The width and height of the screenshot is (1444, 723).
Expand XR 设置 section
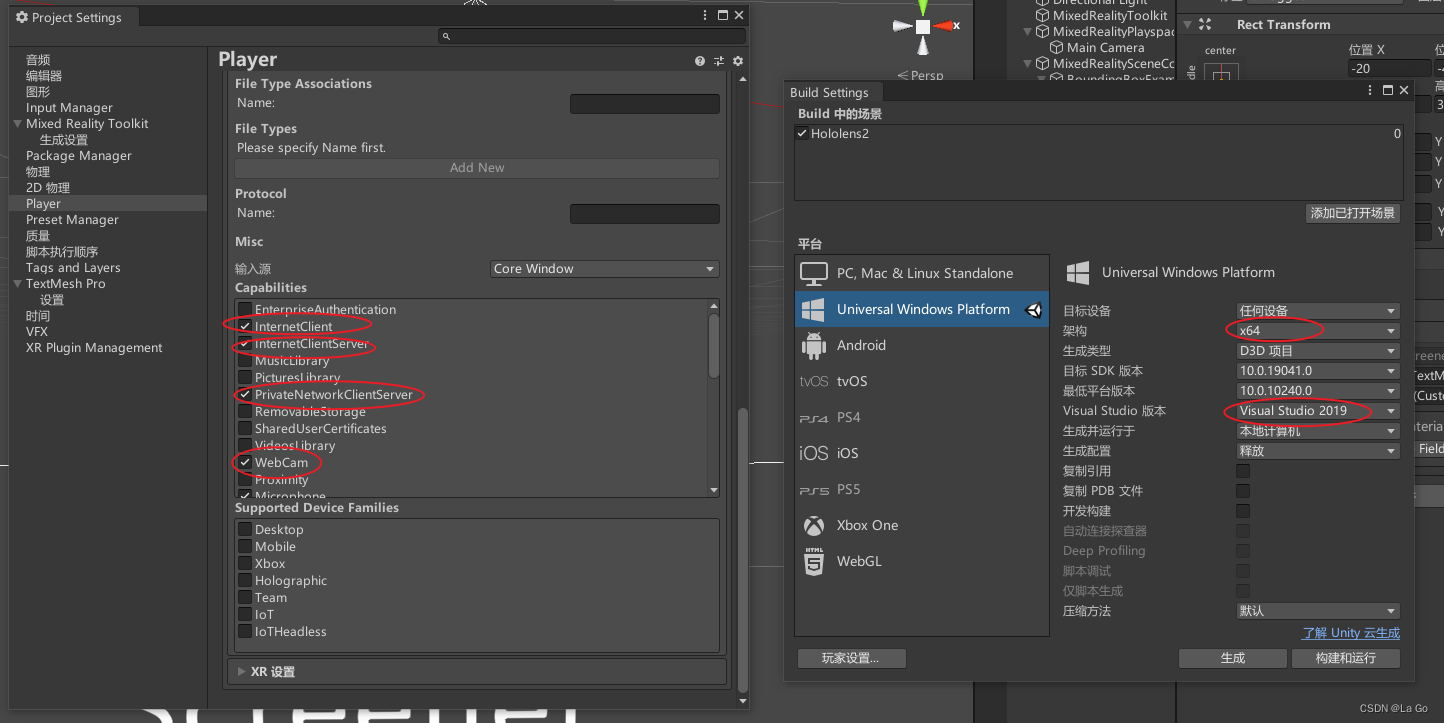coord(240,672)
